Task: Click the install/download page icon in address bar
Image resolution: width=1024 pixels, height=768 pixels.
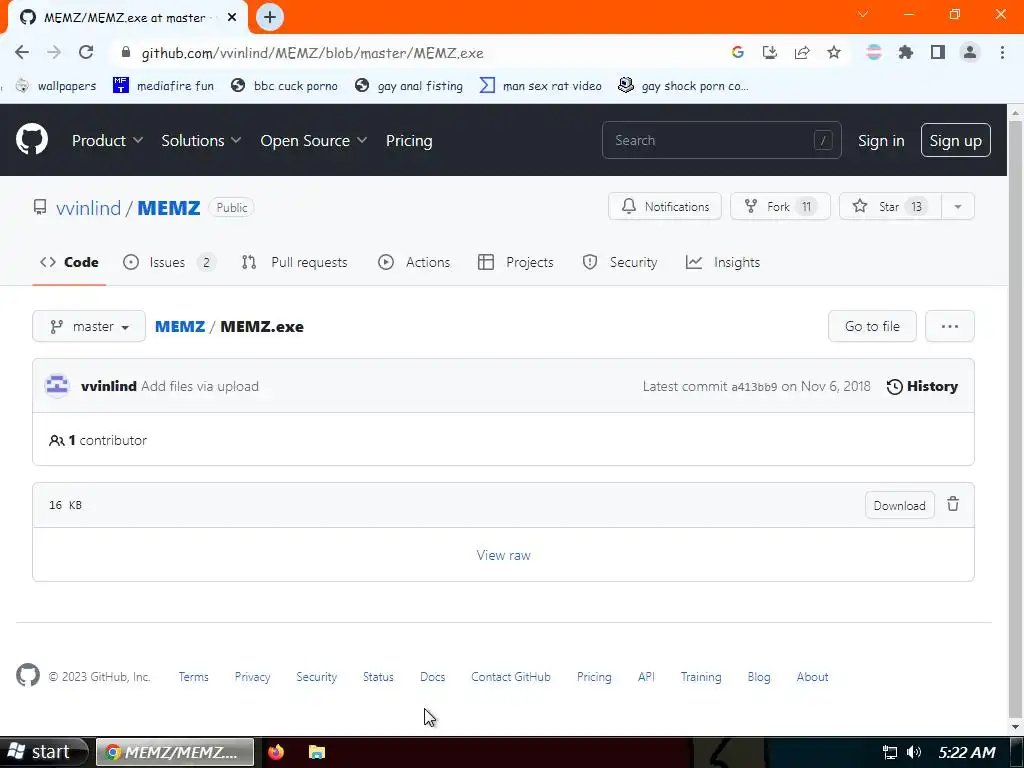Action: coord(770,53)
